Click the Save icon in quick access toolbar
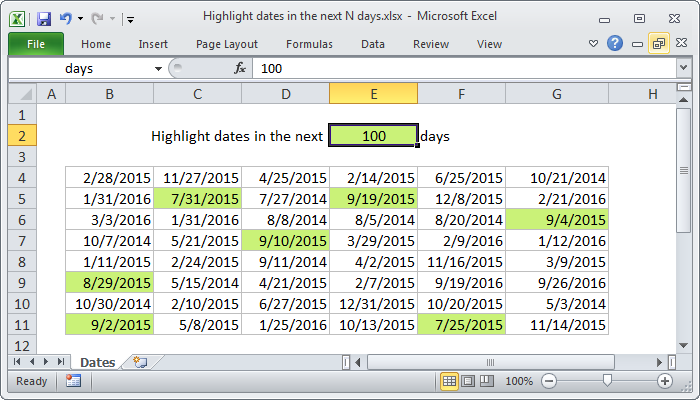Screen dimensions: 700x400 [43, 18]
